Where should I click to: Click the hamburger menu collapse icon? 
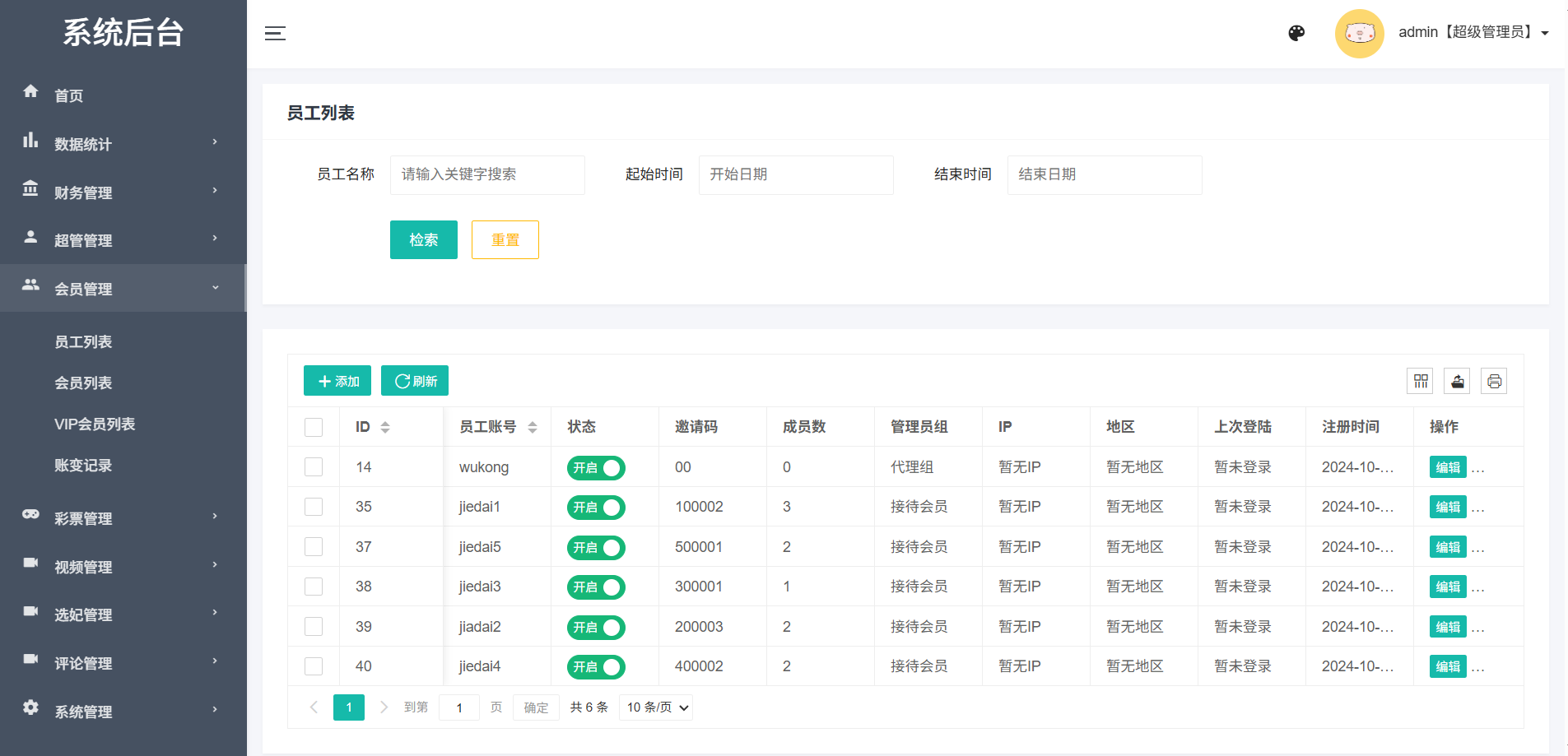pos(275,34)
